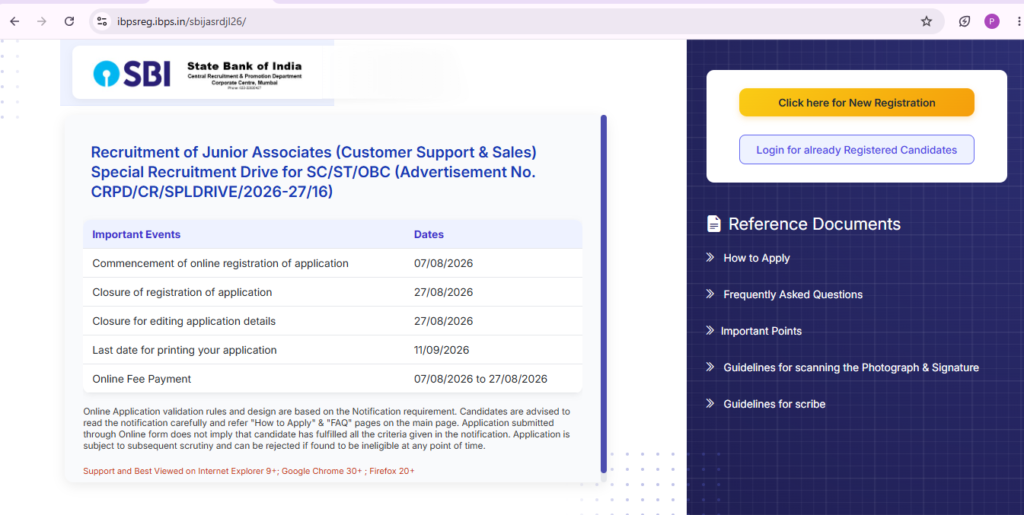Click the address bar URL ibpsreg.ibps.in
Viewport: 1024px width, 515px height.
coord(182,22)
